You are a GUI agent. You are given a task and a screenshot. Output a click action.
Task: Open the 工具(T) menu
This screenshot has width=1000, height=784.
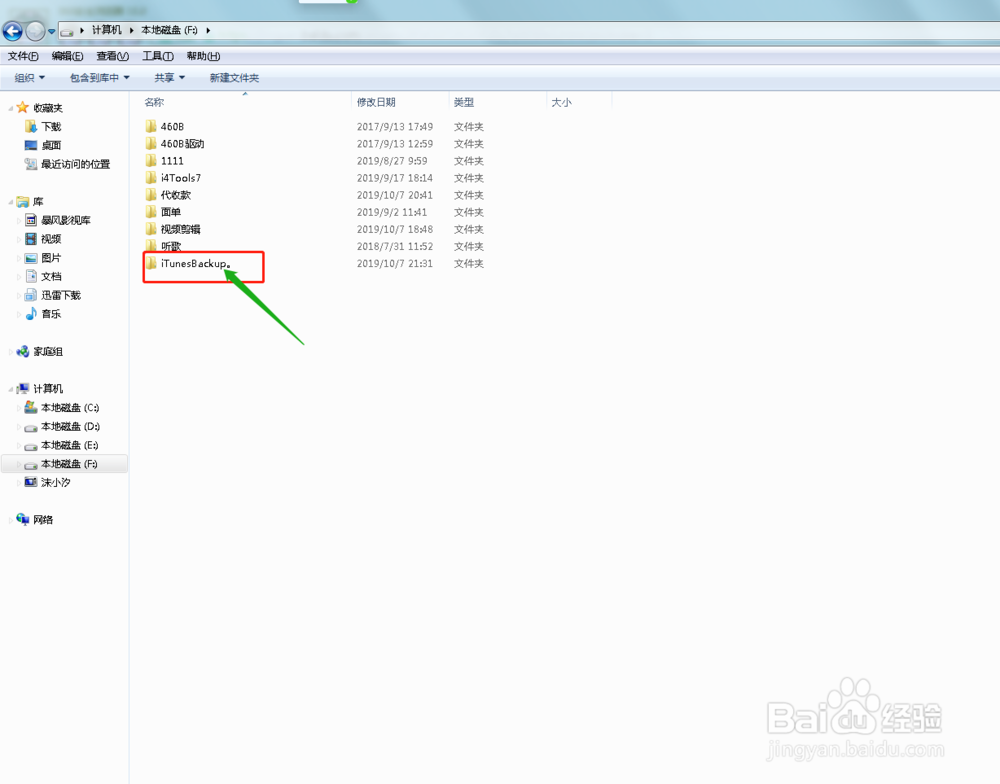(158, 56)
